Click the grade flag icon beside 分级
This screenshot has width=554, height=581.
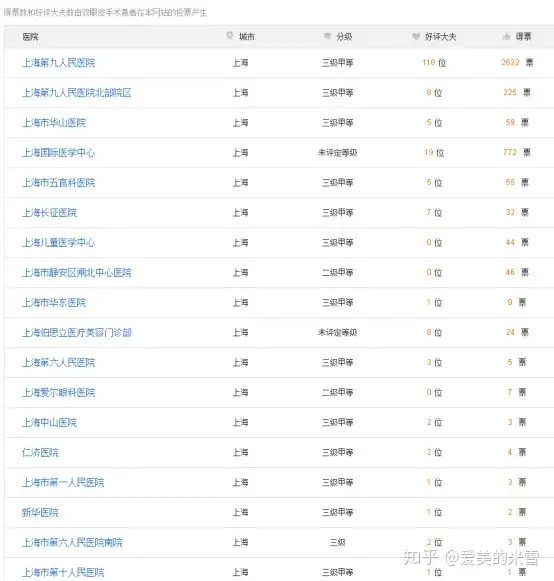tap(327, 36)
